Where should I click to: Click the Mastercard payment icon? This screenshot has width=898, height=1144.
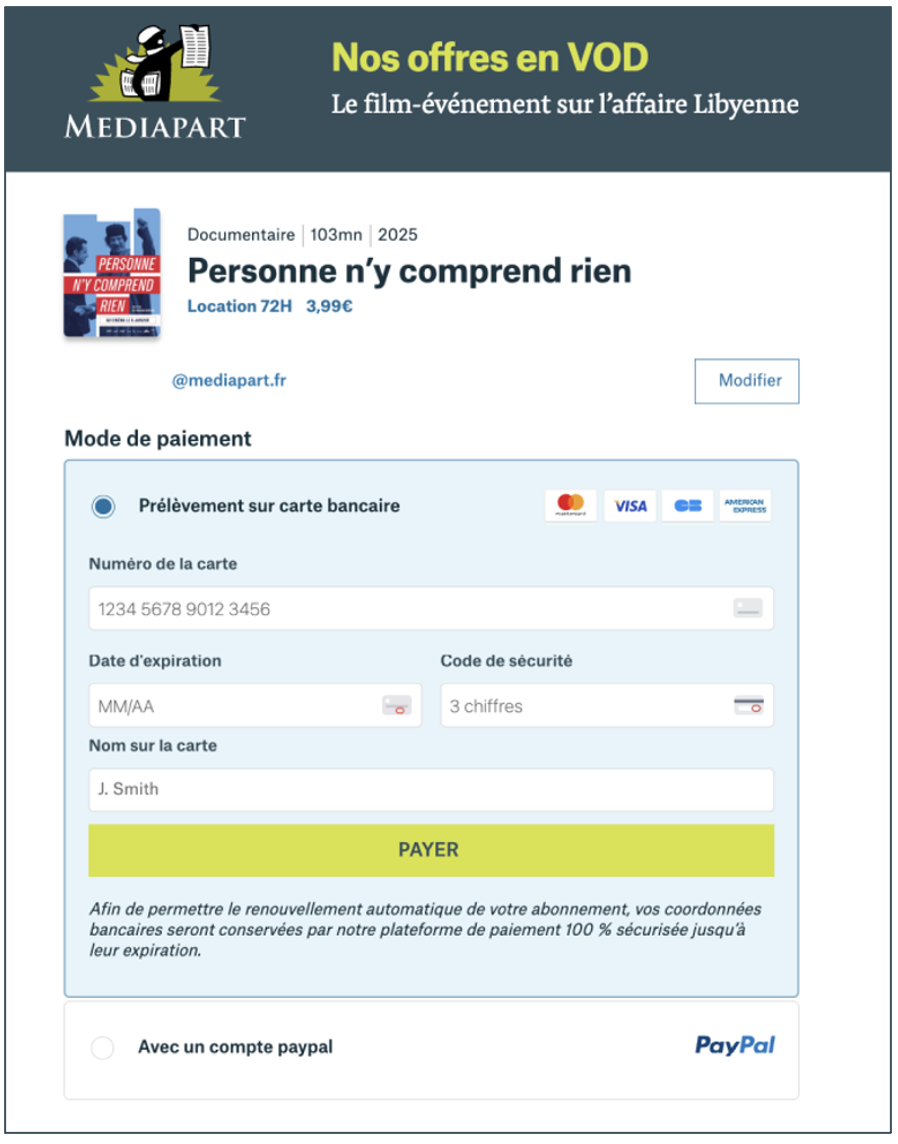coord(570,506)
